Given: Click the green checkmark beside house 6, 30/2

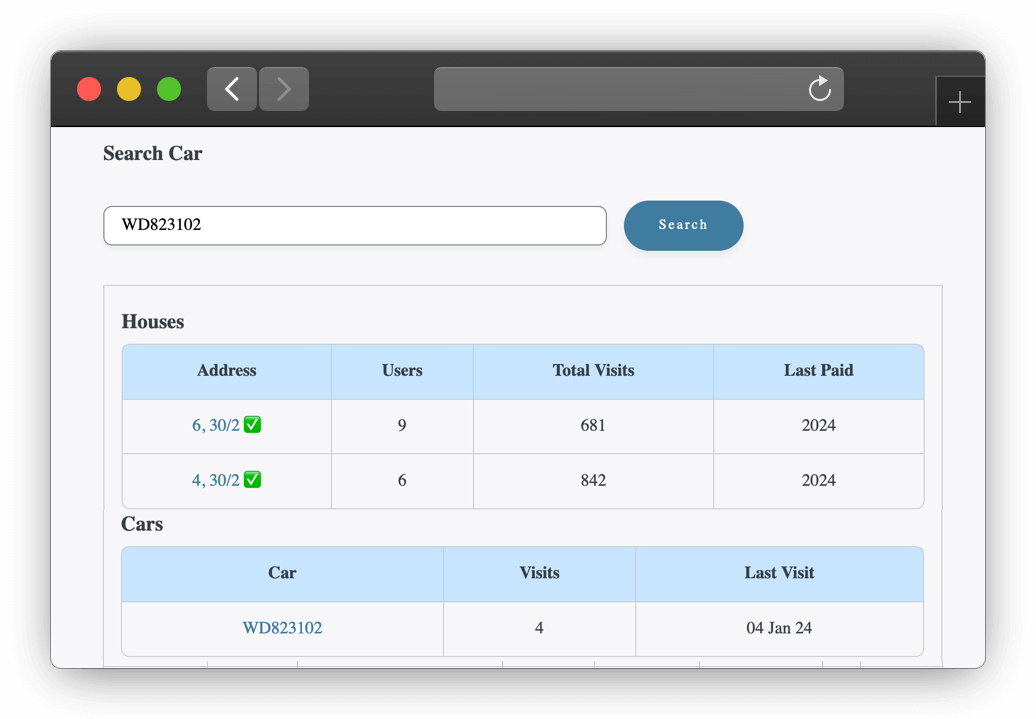Looking at the screenshot, I should 252,424.
